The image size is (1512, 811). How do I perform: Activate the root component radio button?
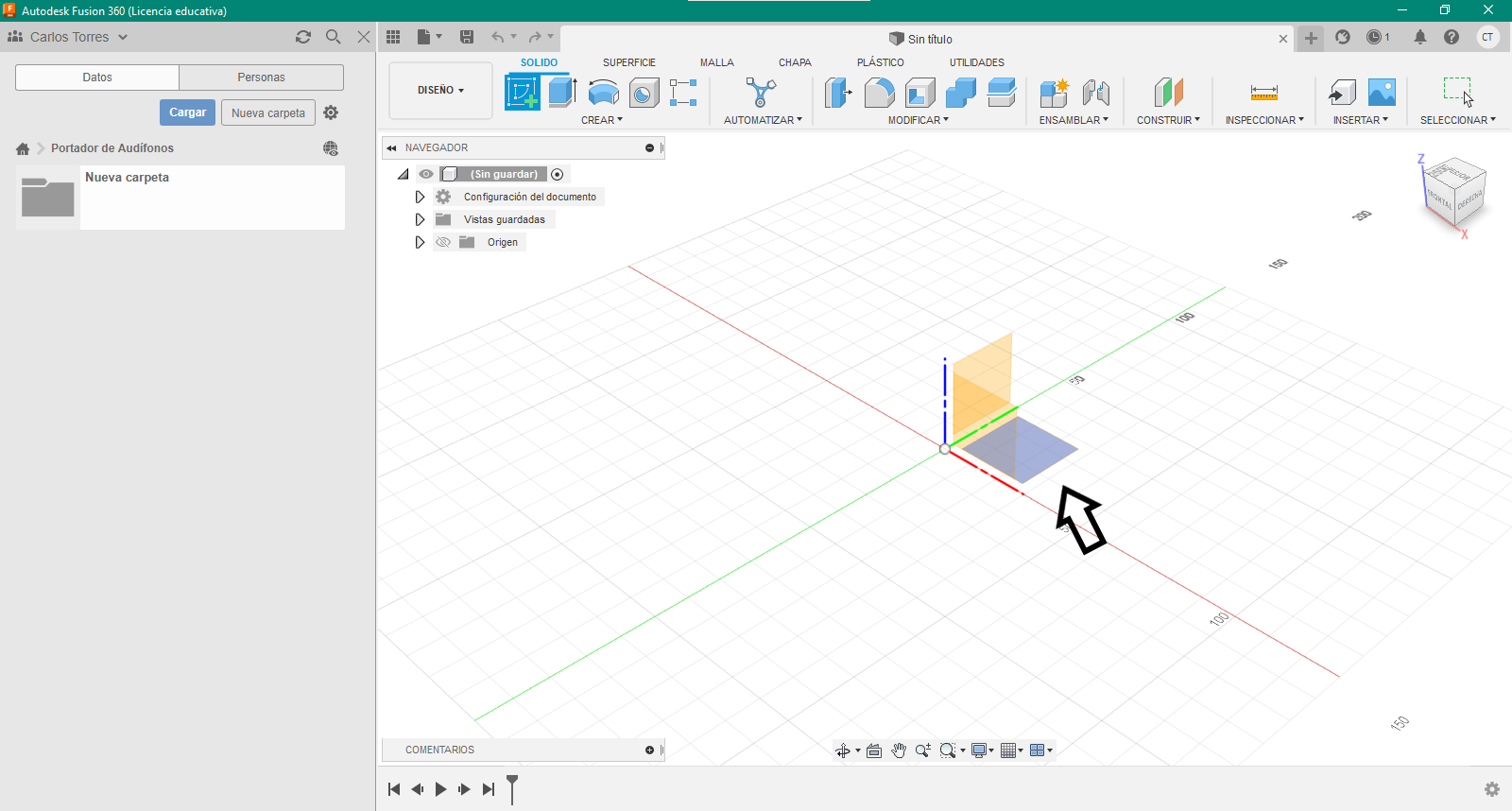(x=558, y=174)
